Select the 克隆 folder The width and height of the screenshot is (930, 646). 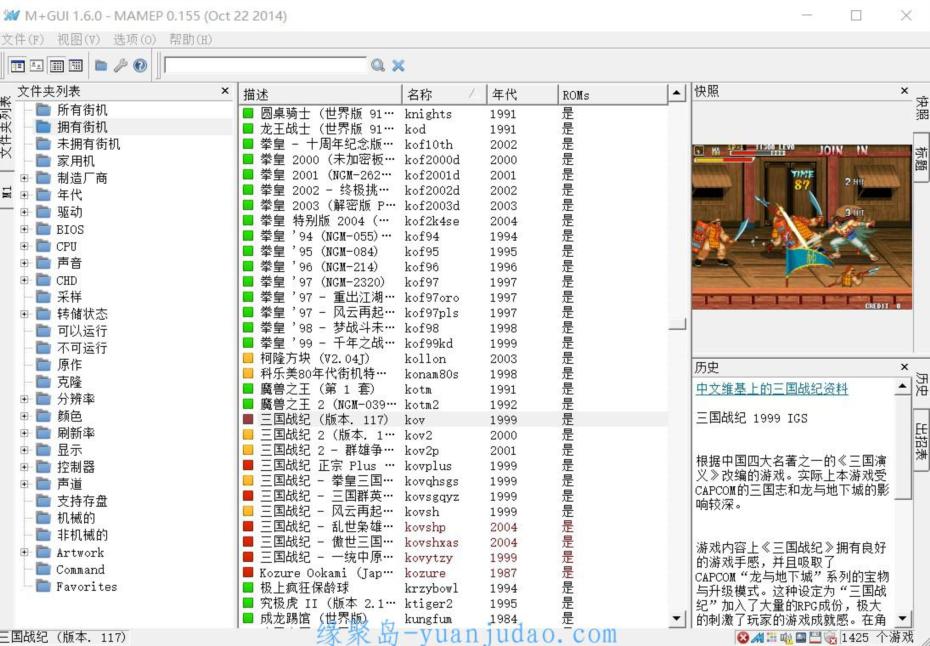[x=69, y=382]
